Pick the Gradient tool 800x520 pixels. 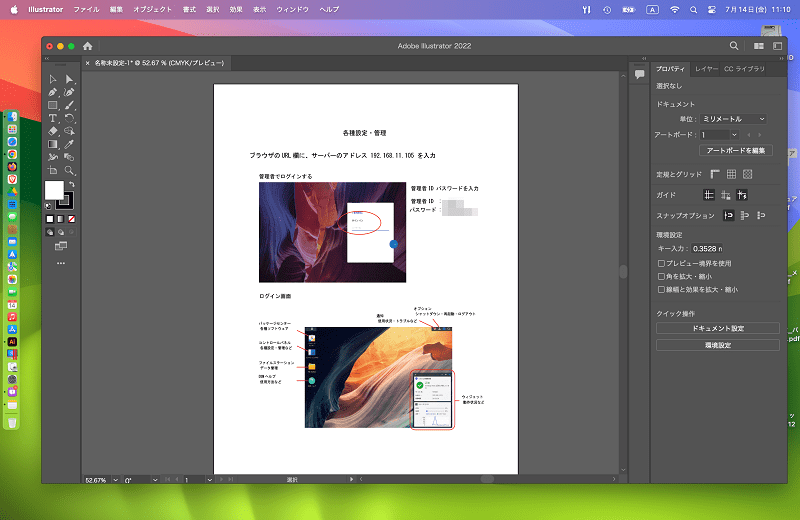[53, 144]
